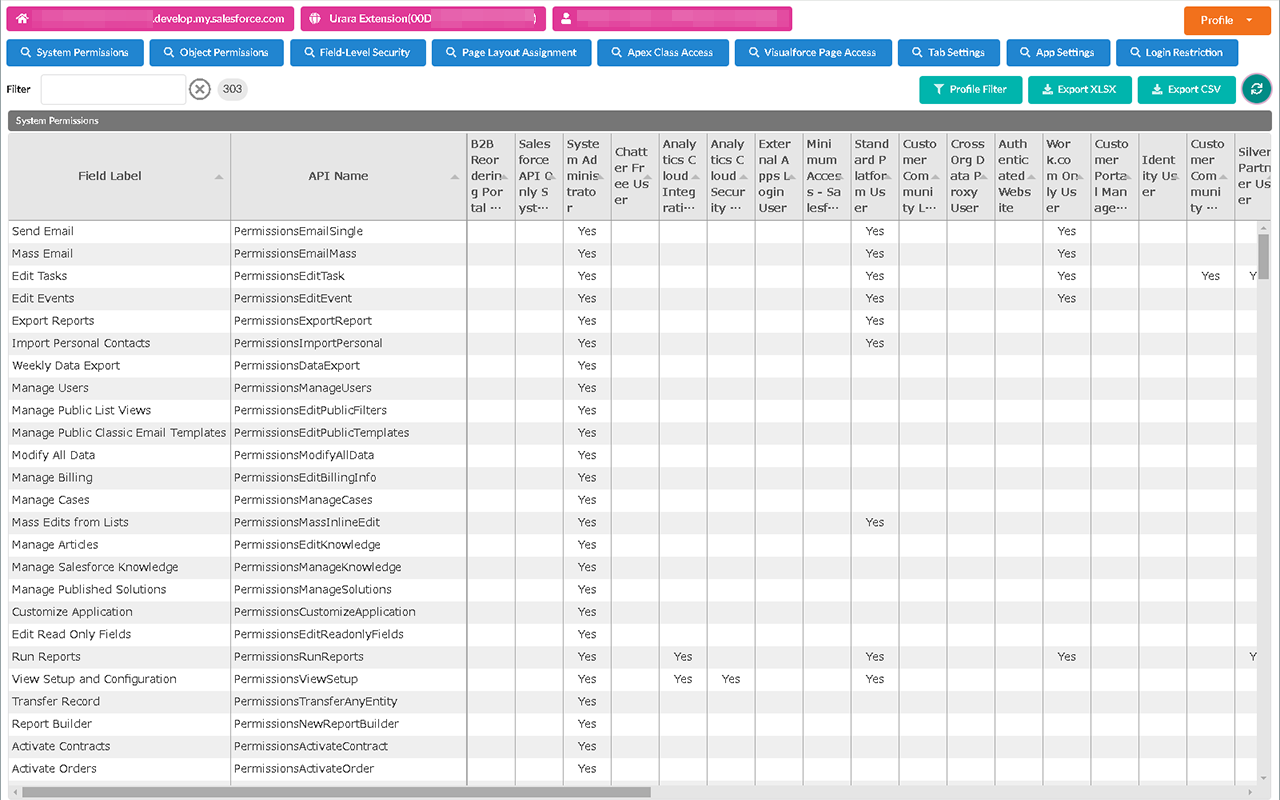Click the user icon in pink badge
The width and height of the screenshot is (1280, 800).
[x=567, y=19]
